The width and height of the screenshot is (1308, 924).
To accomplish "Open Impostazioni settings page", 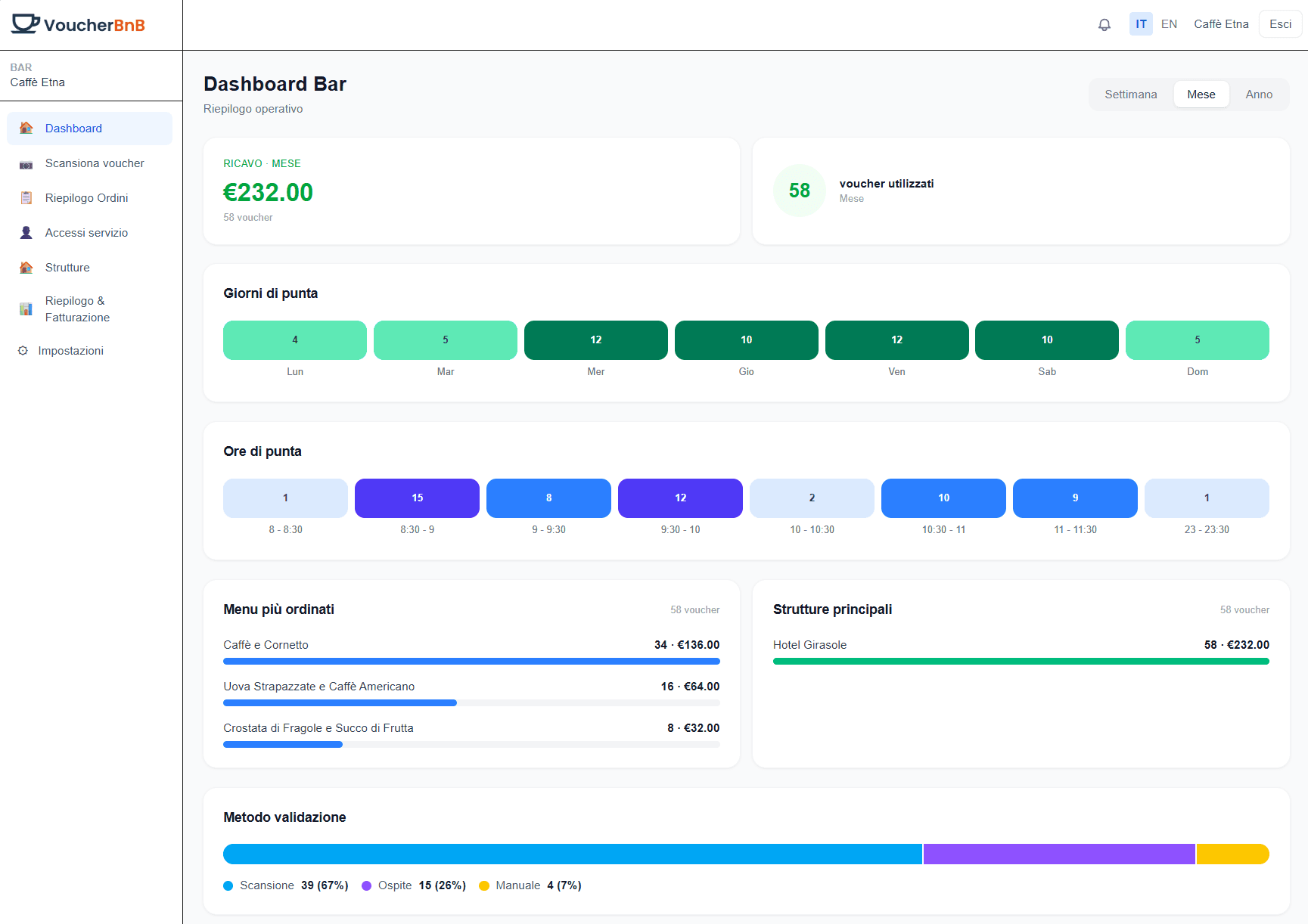I will pos(89,351).
